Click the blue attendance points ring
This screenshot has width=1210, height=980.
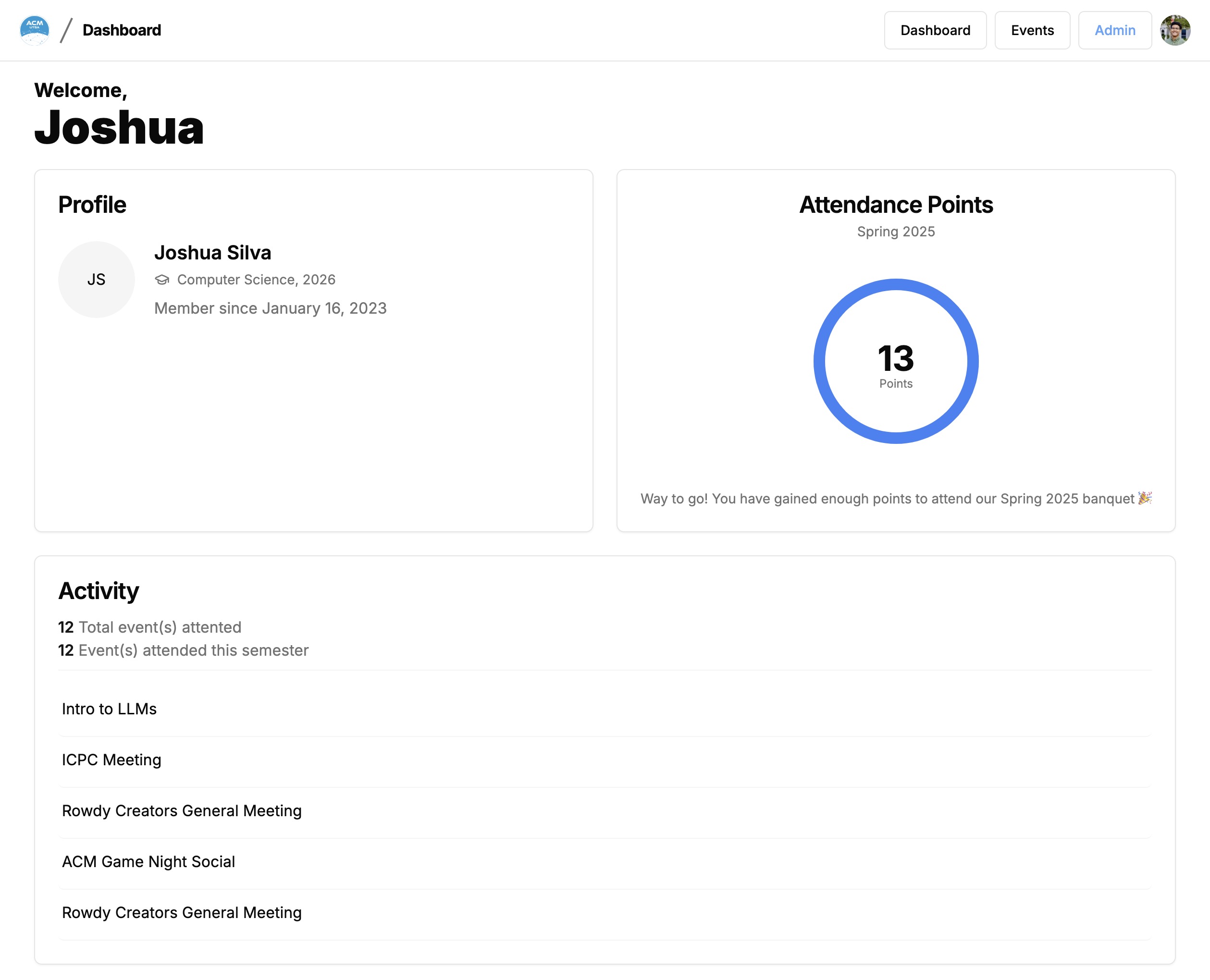pos(820,361)
